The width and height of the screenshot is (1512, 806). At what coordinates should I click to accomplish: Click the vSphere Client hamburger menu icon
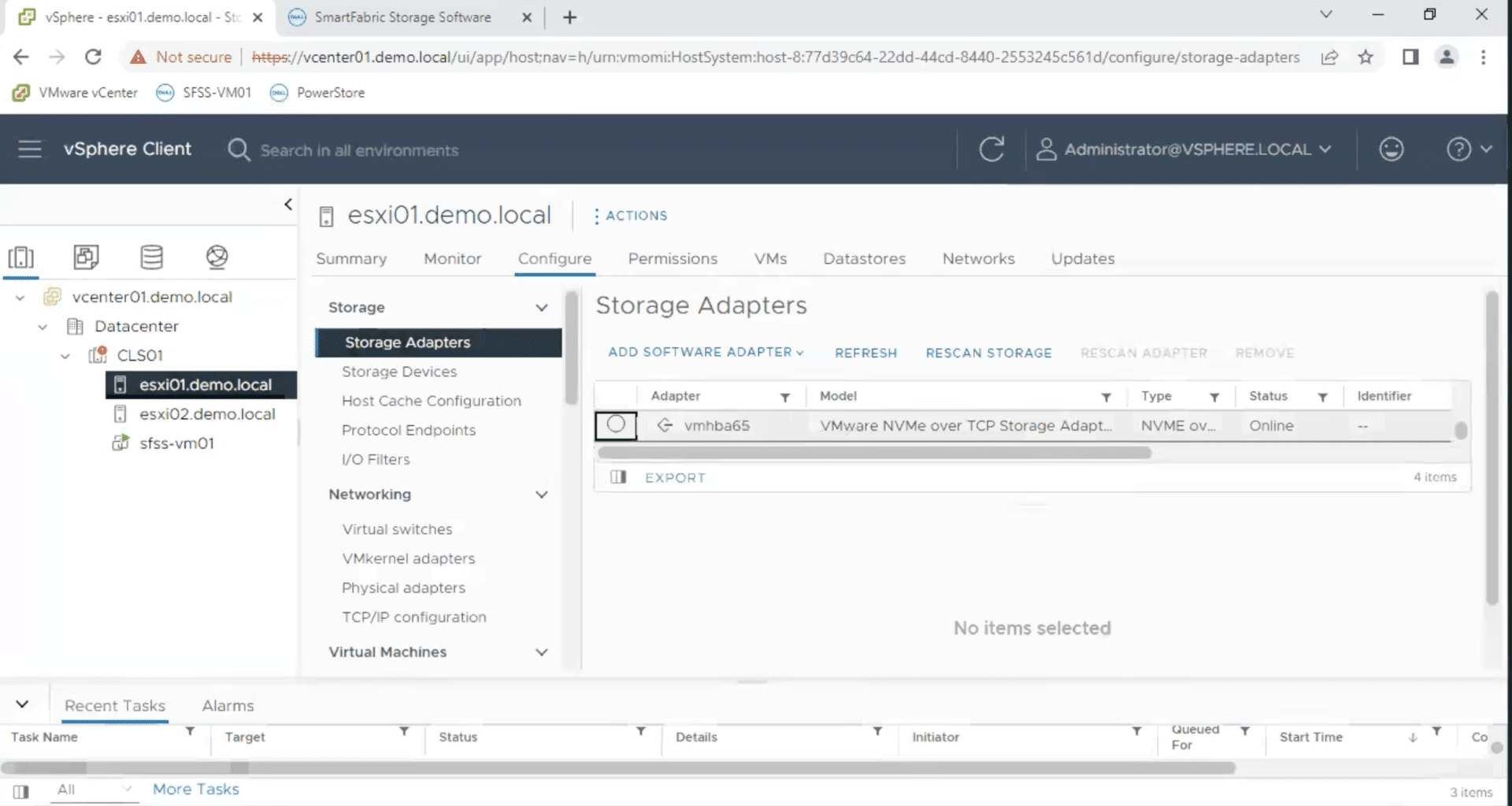click(x=30, y=149)
